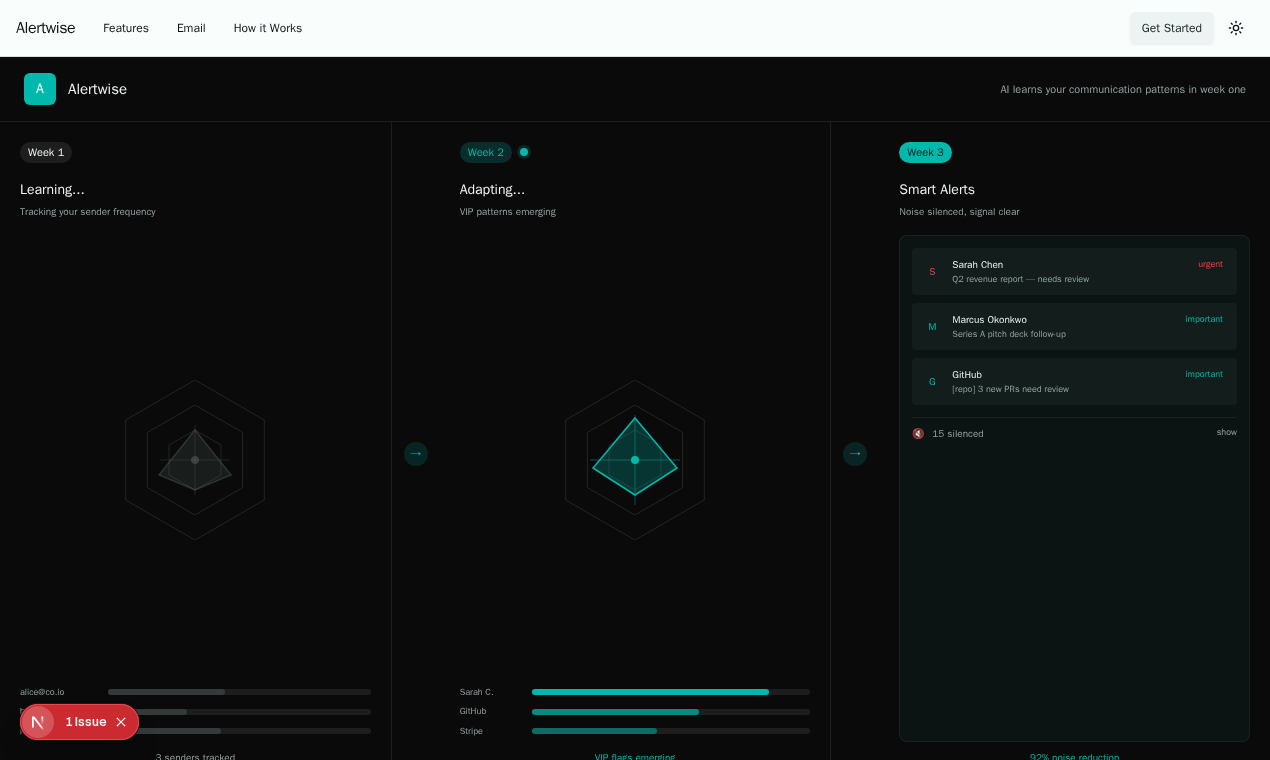Image resolution: width=1270 pixels, height=760 pixels.
Task: Click the 'Sarah C.' label
Action: coord(477,692)
